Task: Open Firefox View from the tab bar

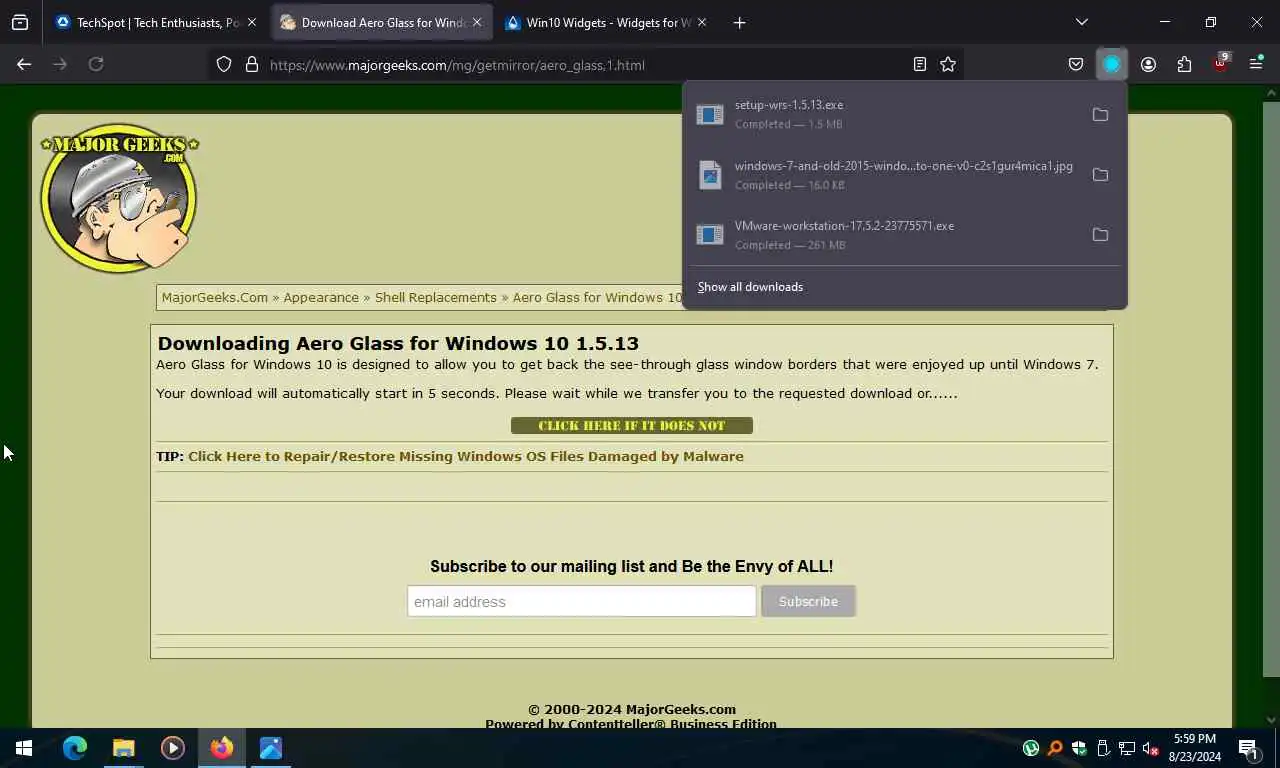Action: (x=20, y=22)
